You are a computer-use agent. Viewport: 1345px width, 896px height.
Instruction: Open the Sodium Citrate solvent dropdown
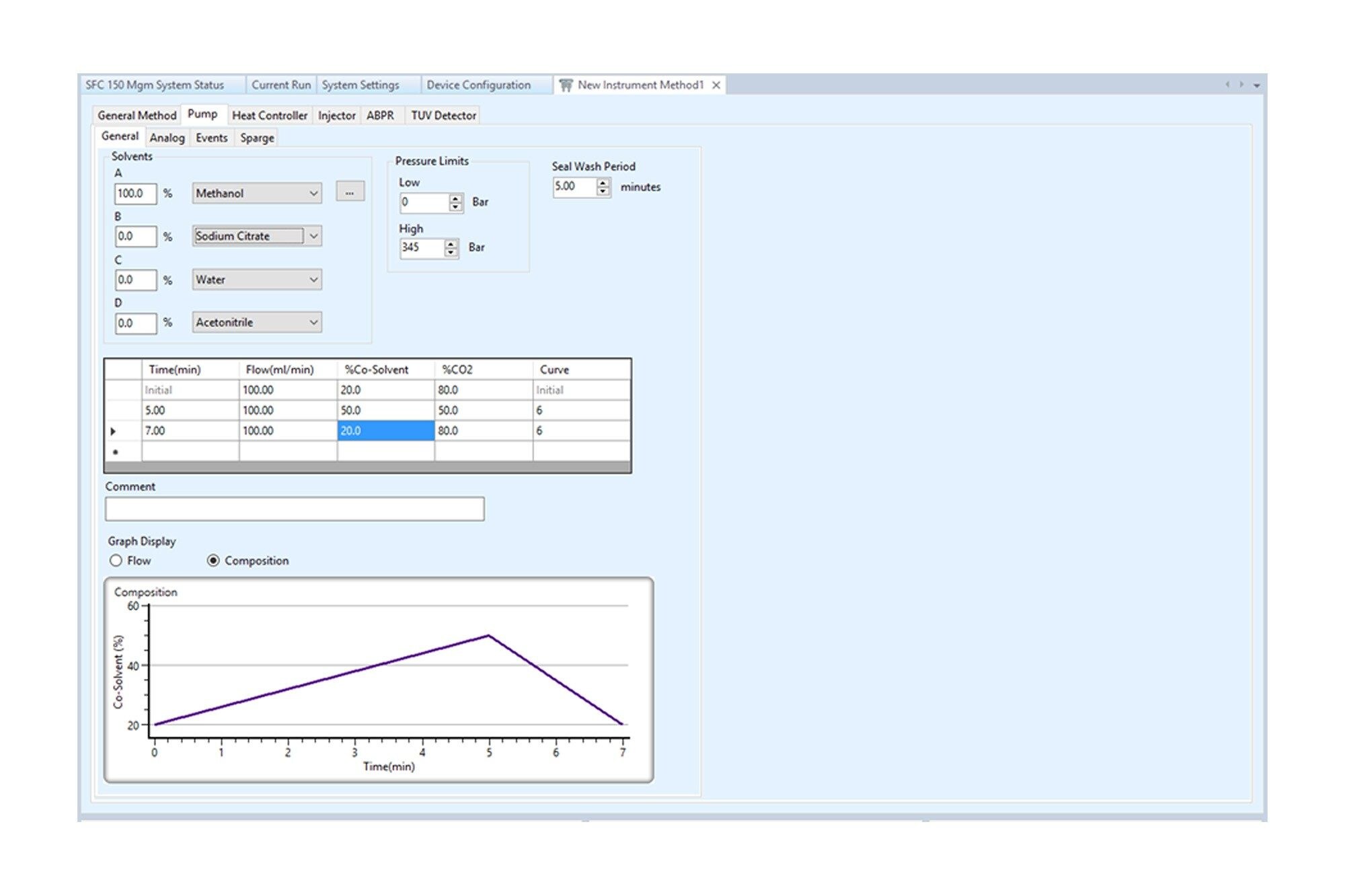pos(257,236)
